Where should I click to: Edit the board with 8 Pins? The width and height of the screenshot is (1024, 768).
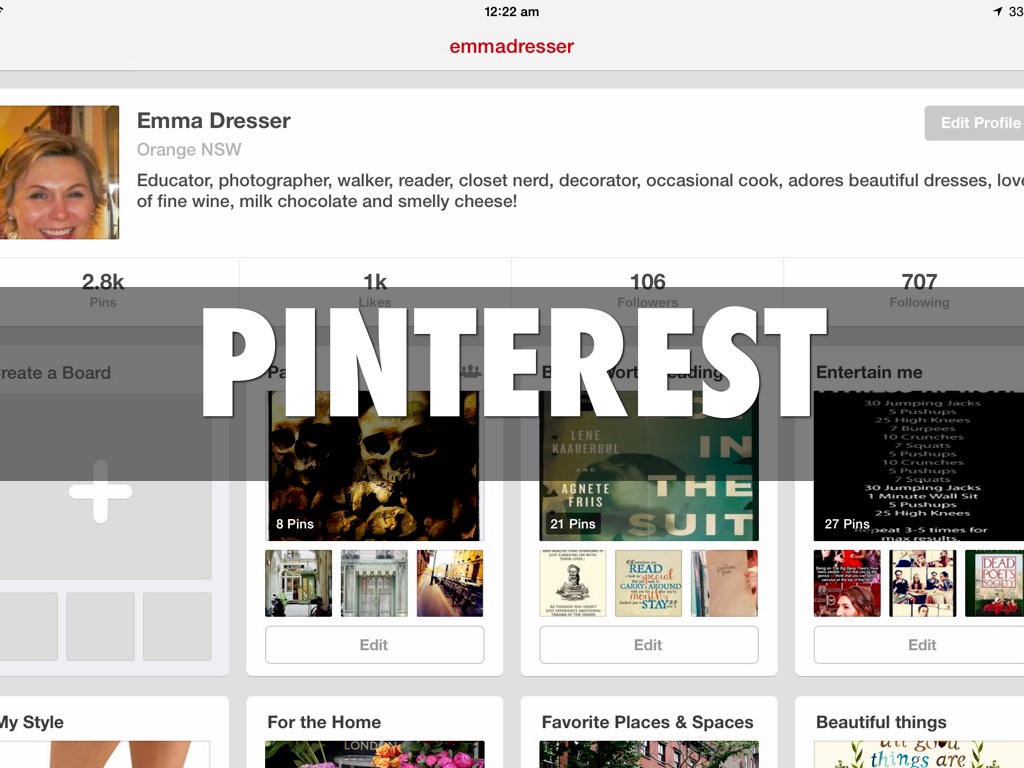click(x=375, y=645)
